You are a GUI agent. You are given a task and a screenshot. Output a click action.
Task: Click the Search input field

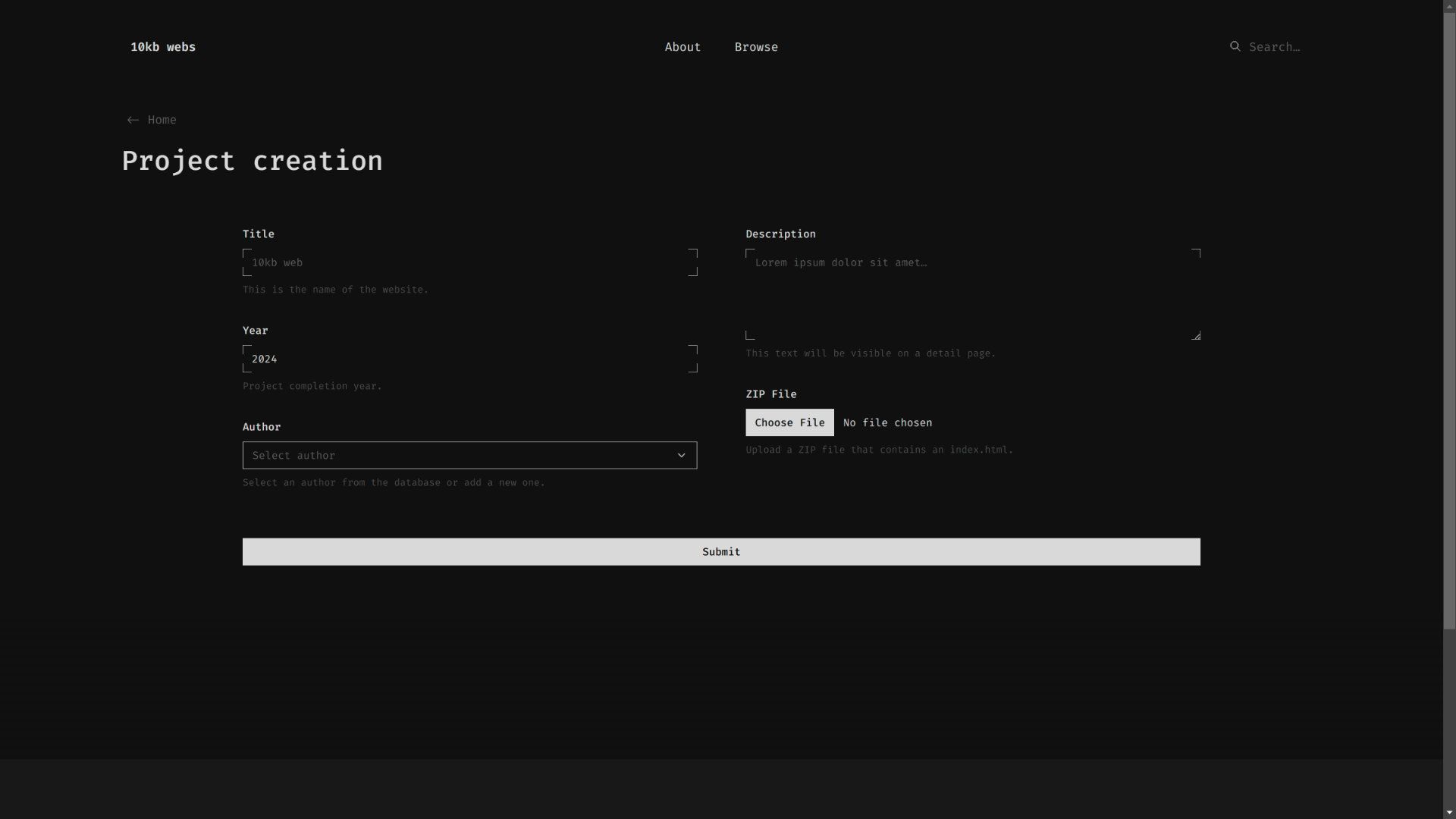point(1282,47)
